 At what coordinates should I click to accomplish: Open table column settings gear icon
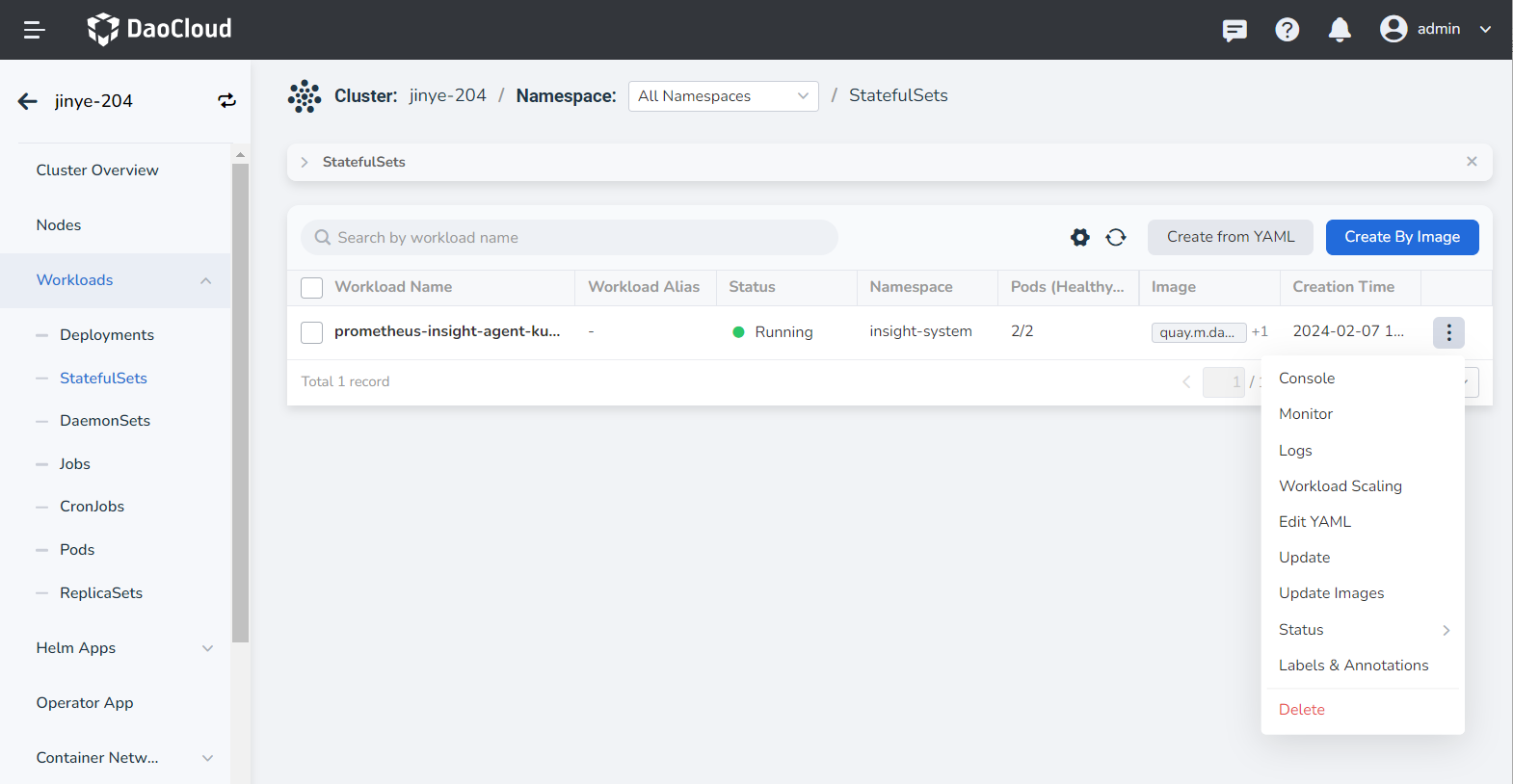coord(1079,237)
